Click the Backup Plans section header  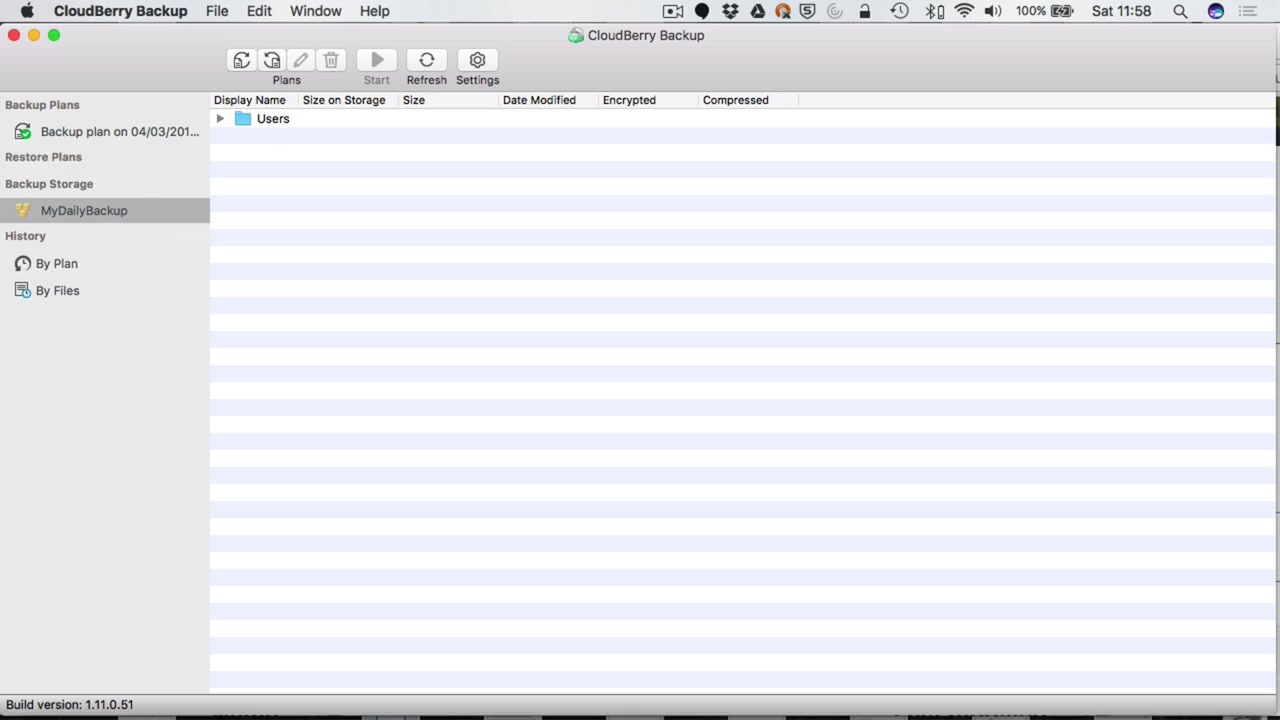click(42, 105)
